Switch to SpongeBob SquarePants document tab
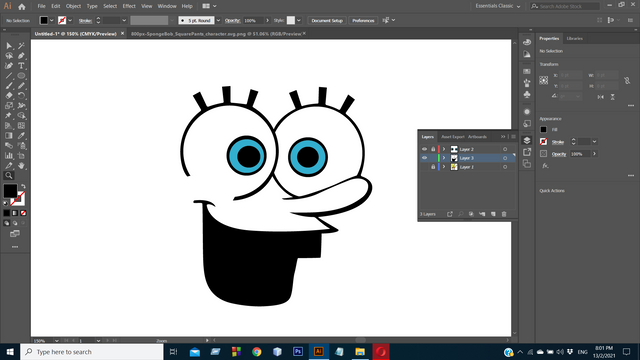640x360 pixels. pyautogui.click(x=216, y=34)
